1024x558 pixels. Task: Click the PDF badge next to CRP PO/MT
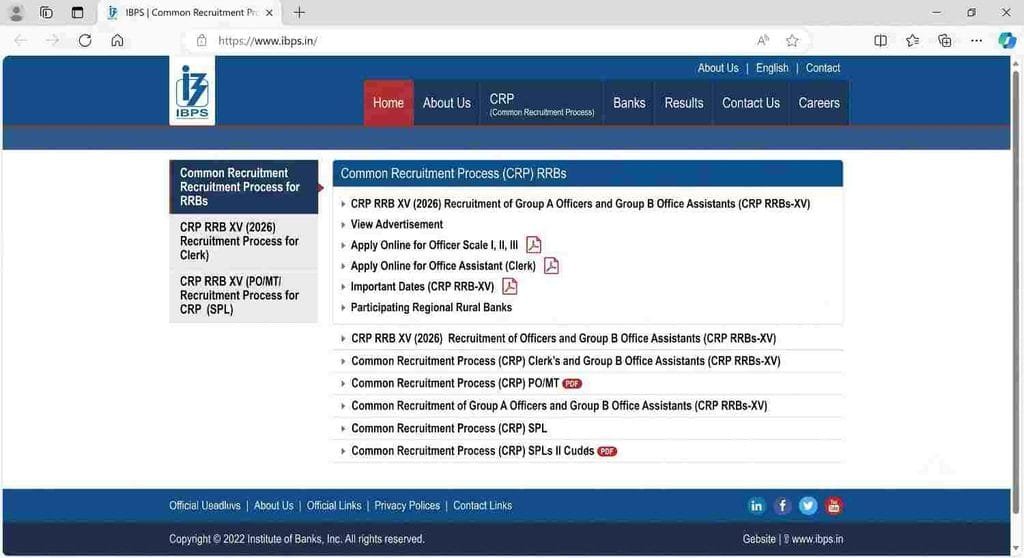tap(572, 384)
